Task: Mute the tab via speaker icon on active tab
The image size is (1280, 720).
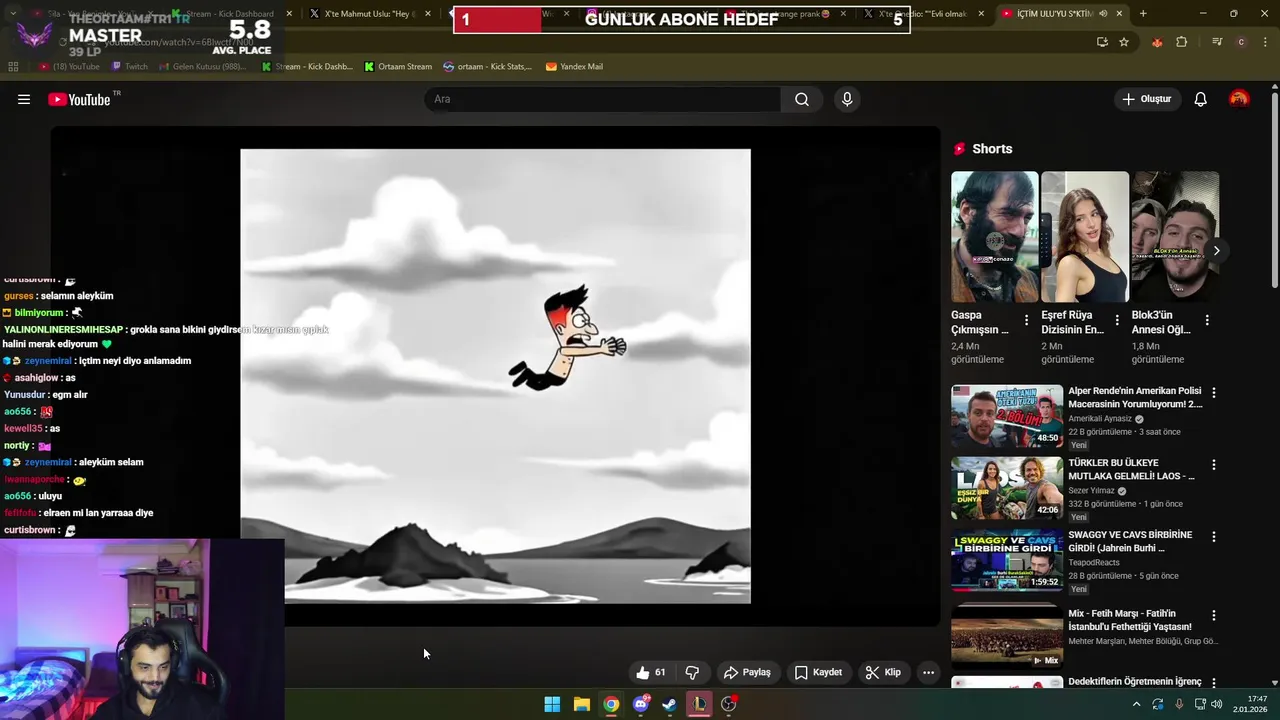Action: [x=1103, y=14]
